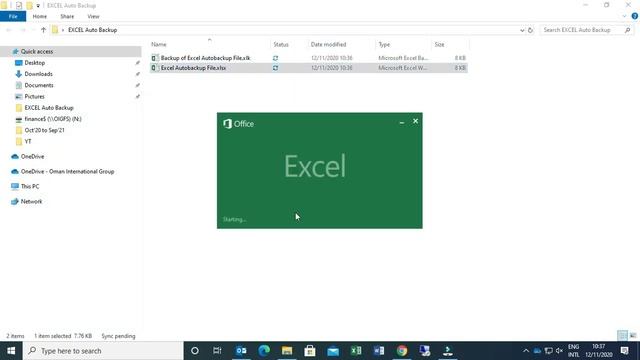Click the Back navigation arrow
This screenshot has width=640, height=360.
tap(9, 30)
